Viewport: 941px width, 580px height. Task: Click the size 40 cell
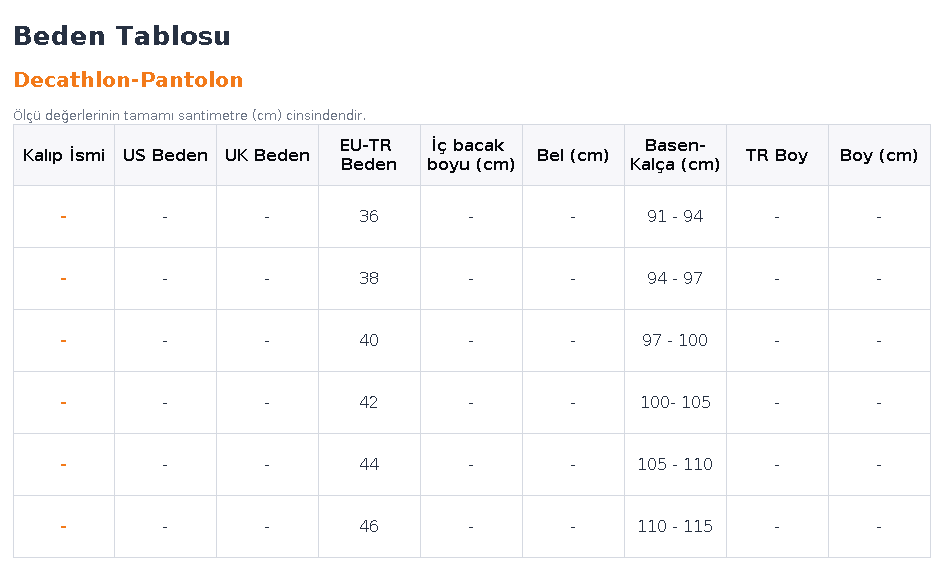369,340
